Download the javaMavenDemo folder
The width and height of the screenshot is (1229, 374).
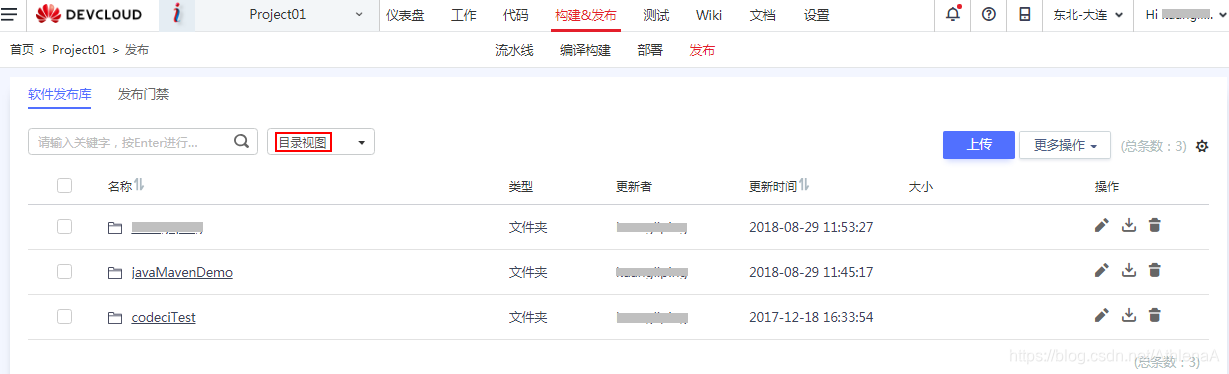1129,270
